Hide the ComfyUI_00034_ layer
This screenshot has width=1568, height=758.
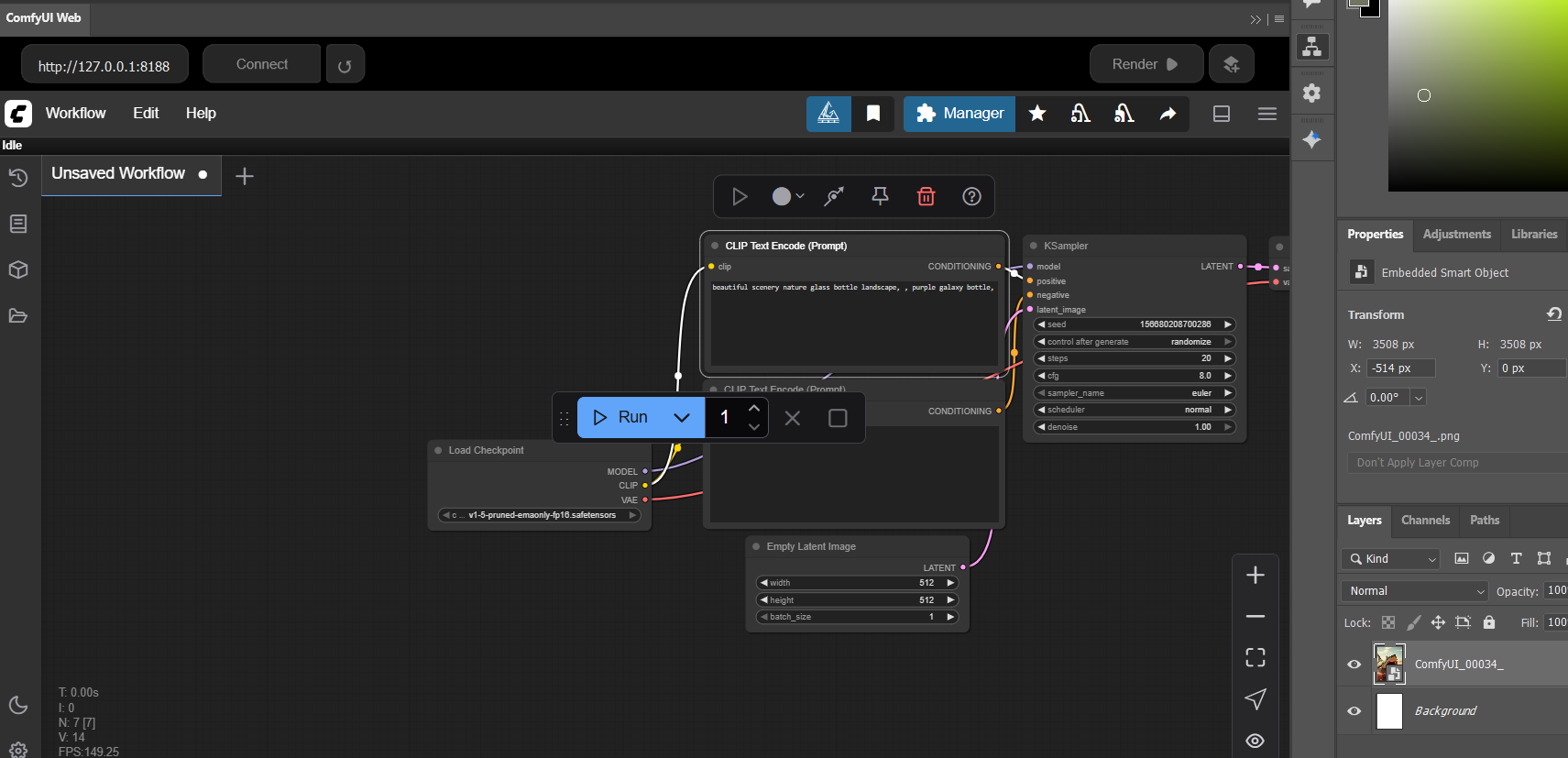(1354, 665)
